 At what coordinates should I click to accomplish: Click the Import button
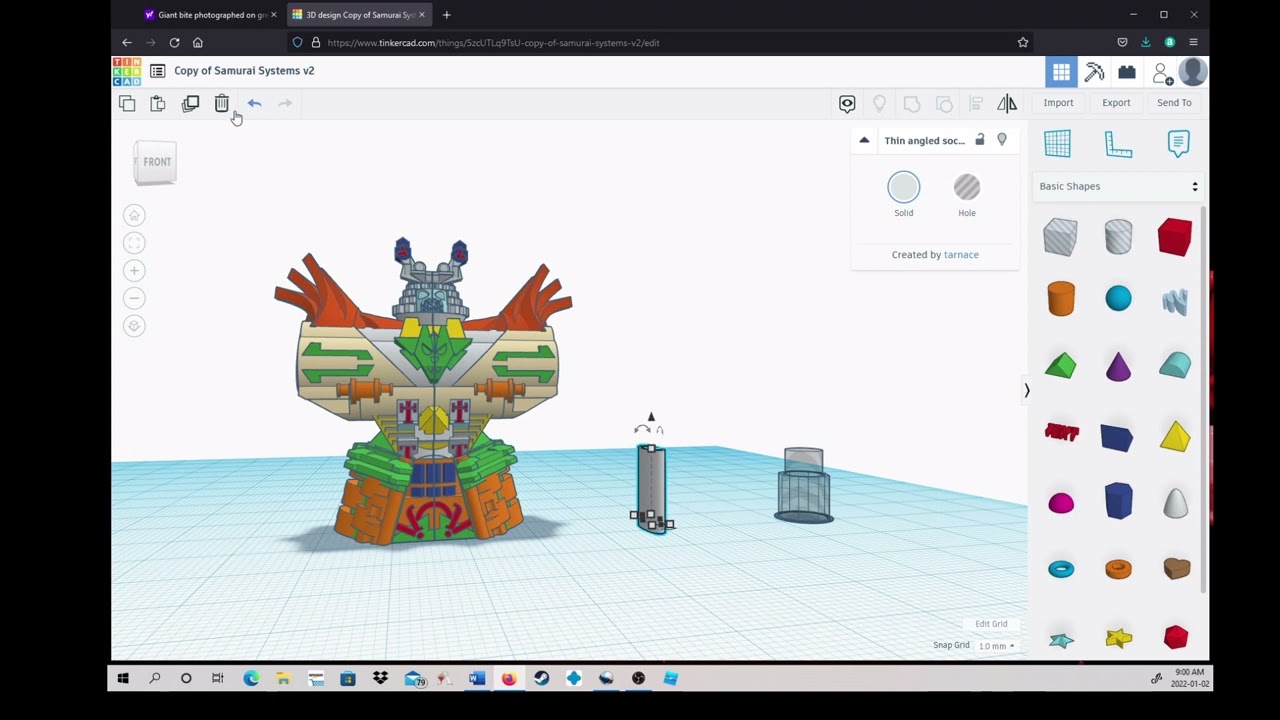pos(1058,103)
